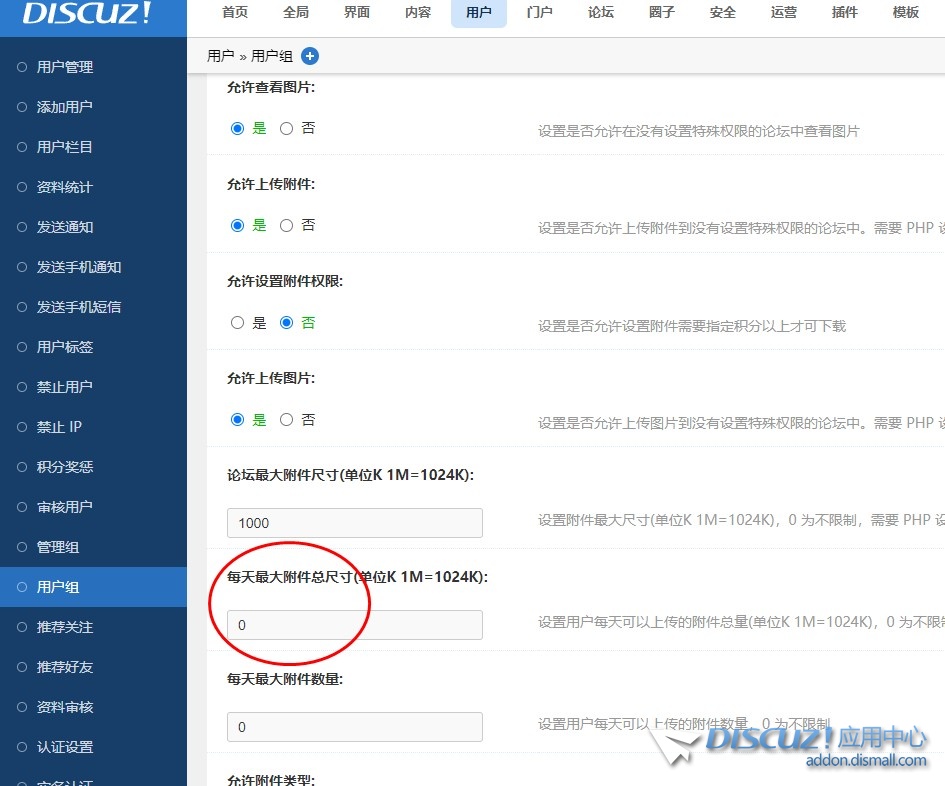Open the 安全 tab
This screenshot has height=786, width=945.
(x=722, y=13)
